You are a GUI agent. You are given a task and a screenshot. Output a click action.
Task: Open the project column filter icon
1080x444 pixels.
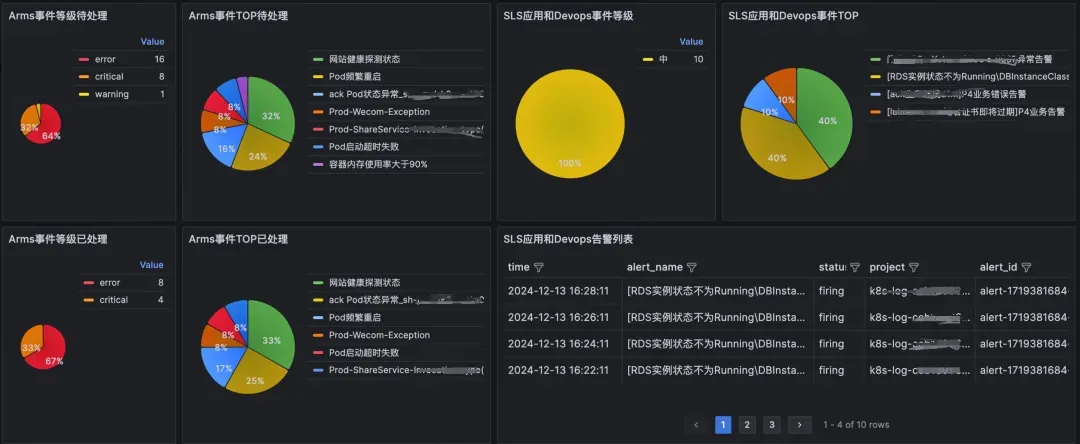coord(914,267)
